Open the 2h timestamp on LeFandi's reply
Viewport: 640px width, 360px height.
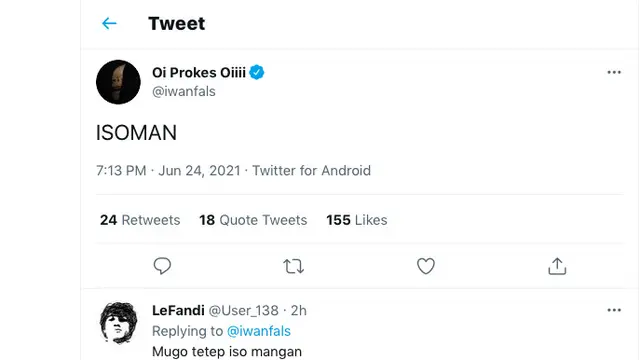[x=298, y=311]
